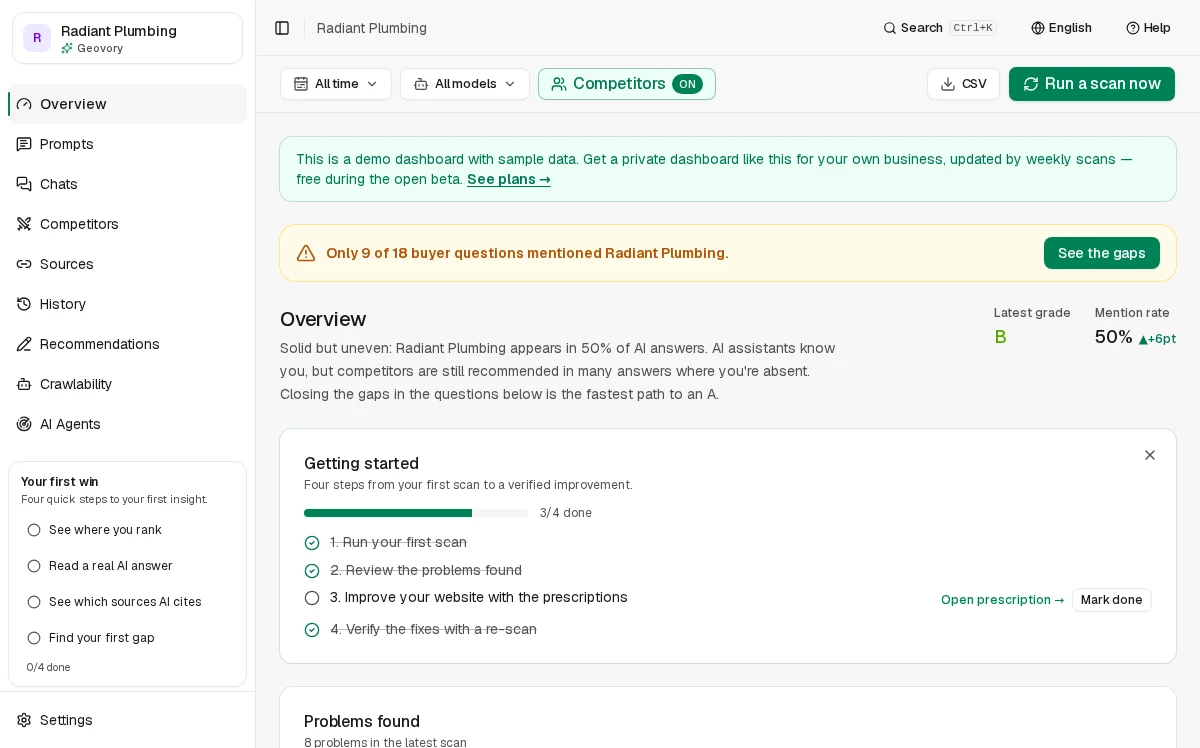Screen dimensions: 1200x748
Task: Click the AI Agents icon
Action: pyautogui.click(x=24, y=424)
